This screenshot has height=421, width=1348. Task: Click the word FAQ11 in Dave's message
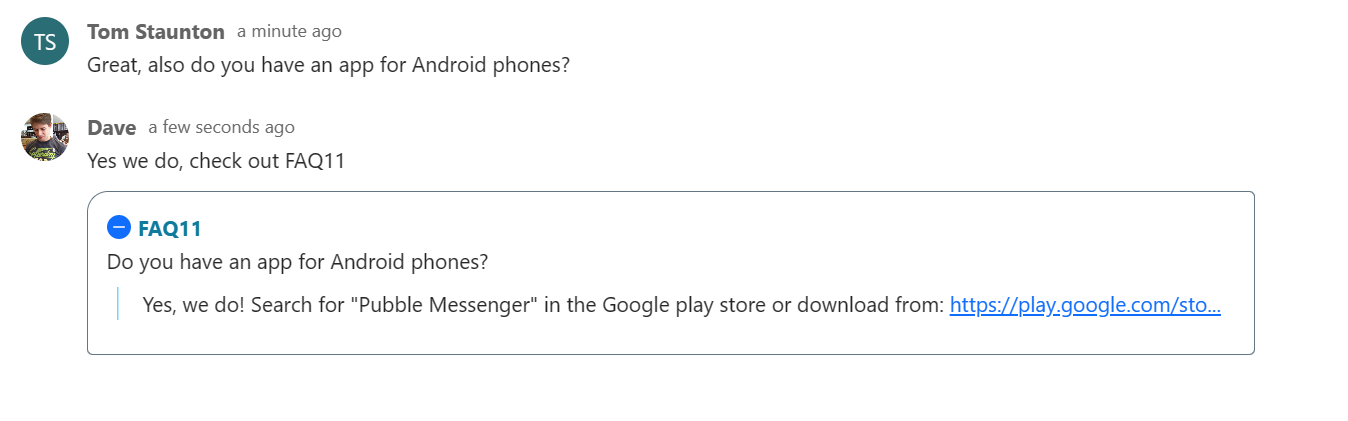coord(314,161)
